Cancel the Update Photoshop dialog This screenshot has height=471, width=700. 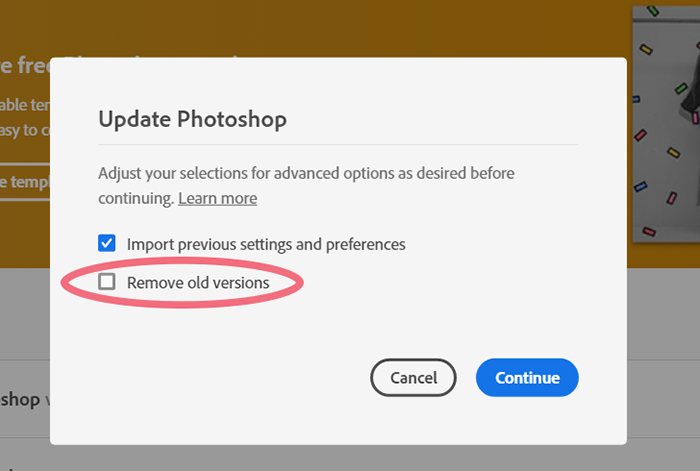(413, 378)
